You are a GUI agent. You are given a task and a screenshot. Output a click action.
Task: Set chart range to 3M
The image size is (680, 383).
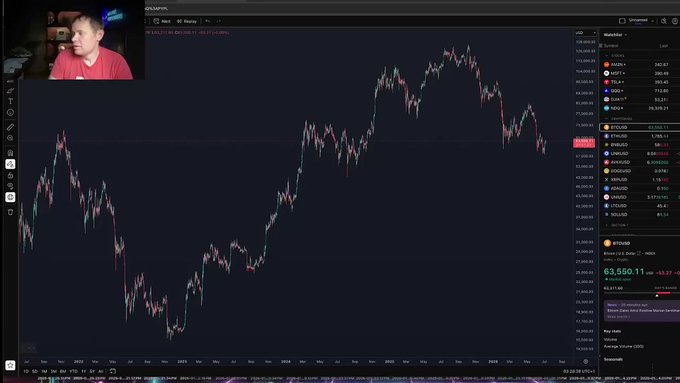click(x=53, y=371)
